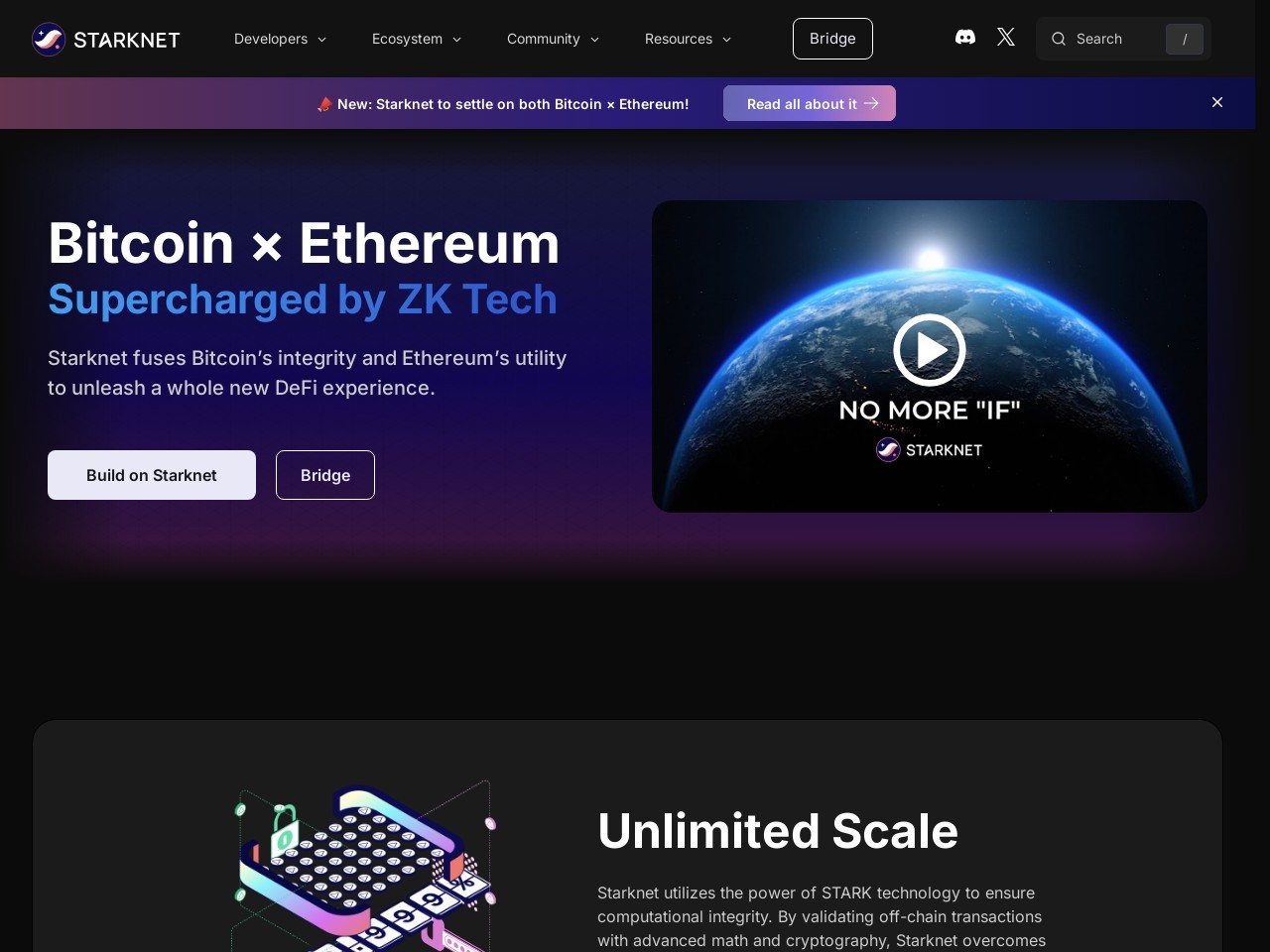The width and height of the screenshot is (1270, 952).
Task: Click the Unlimited Scale isometric illustration
Action: click(x=364, y=866)
